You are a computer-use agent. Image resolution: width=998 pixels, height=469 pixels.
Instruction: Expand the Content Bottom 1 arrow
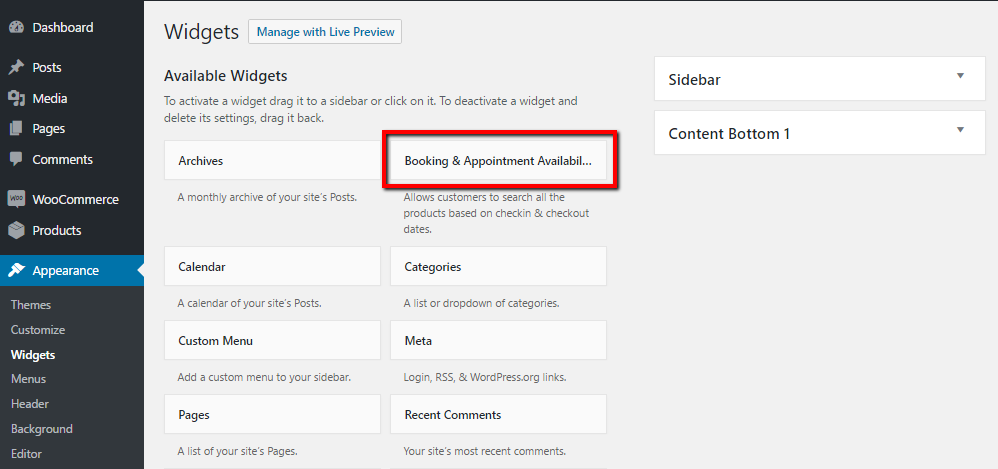[x=960, y=130]
